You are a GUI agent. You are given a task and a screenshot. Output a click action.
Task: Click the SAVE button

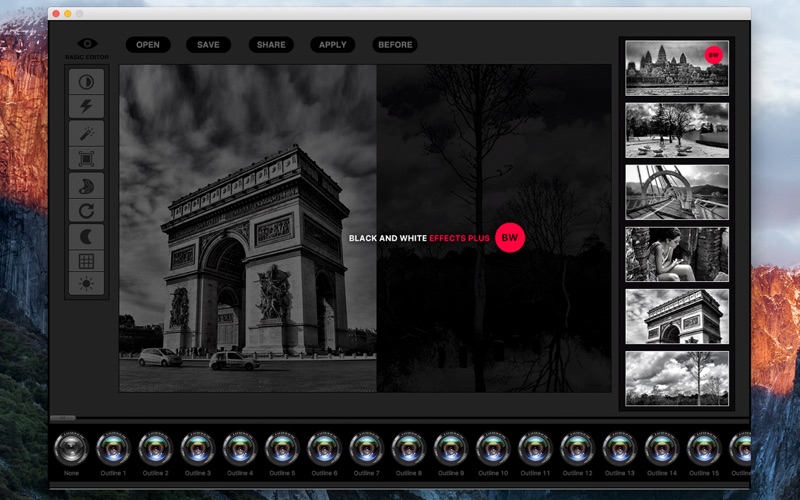pos(208,45)
